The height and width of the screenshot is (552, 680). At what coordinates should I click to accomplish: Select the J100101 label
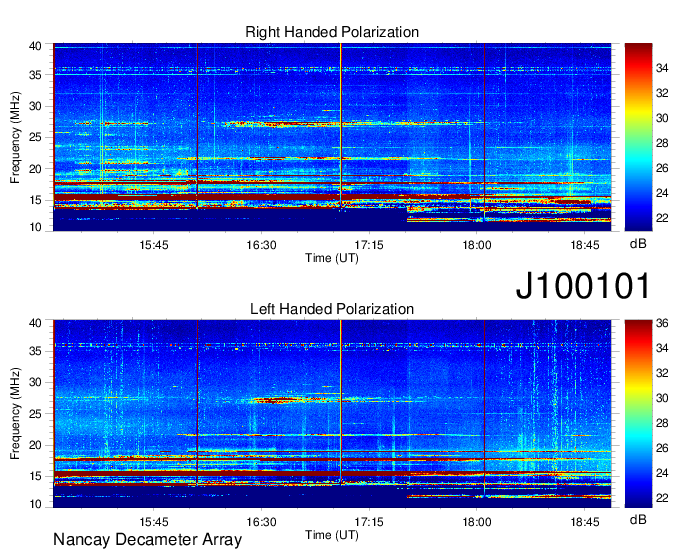click(x=583, y=286)
